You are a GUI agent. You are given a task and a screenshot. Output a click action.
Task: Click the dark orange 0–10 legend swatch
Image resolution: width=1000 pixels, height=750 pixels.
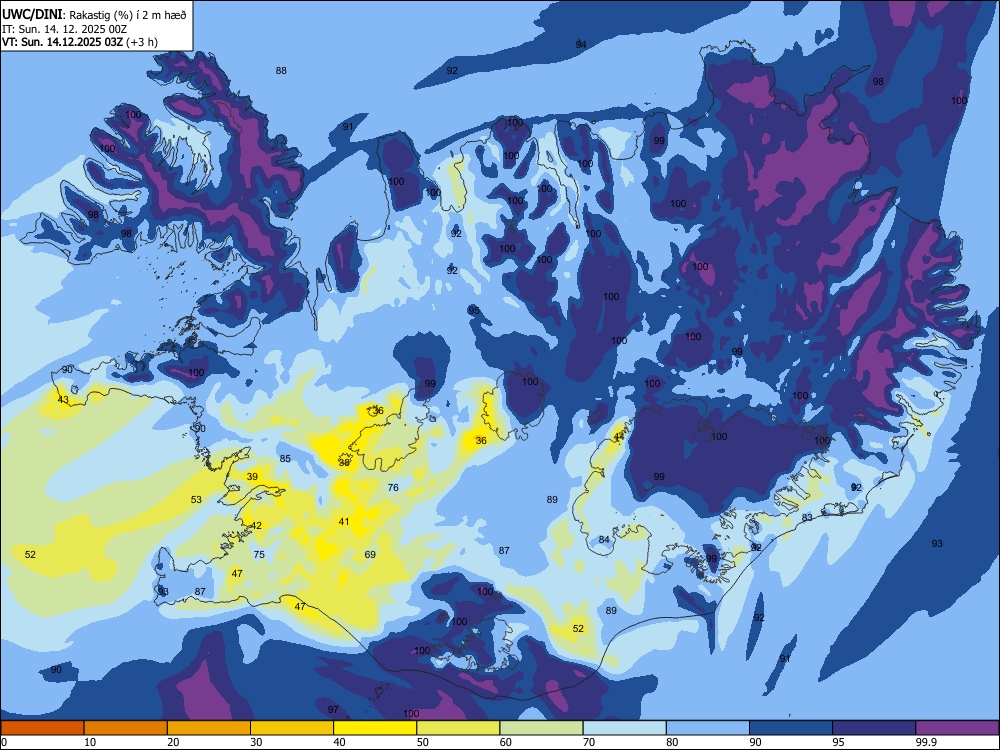pyautogui.click(x=42, y=728)
